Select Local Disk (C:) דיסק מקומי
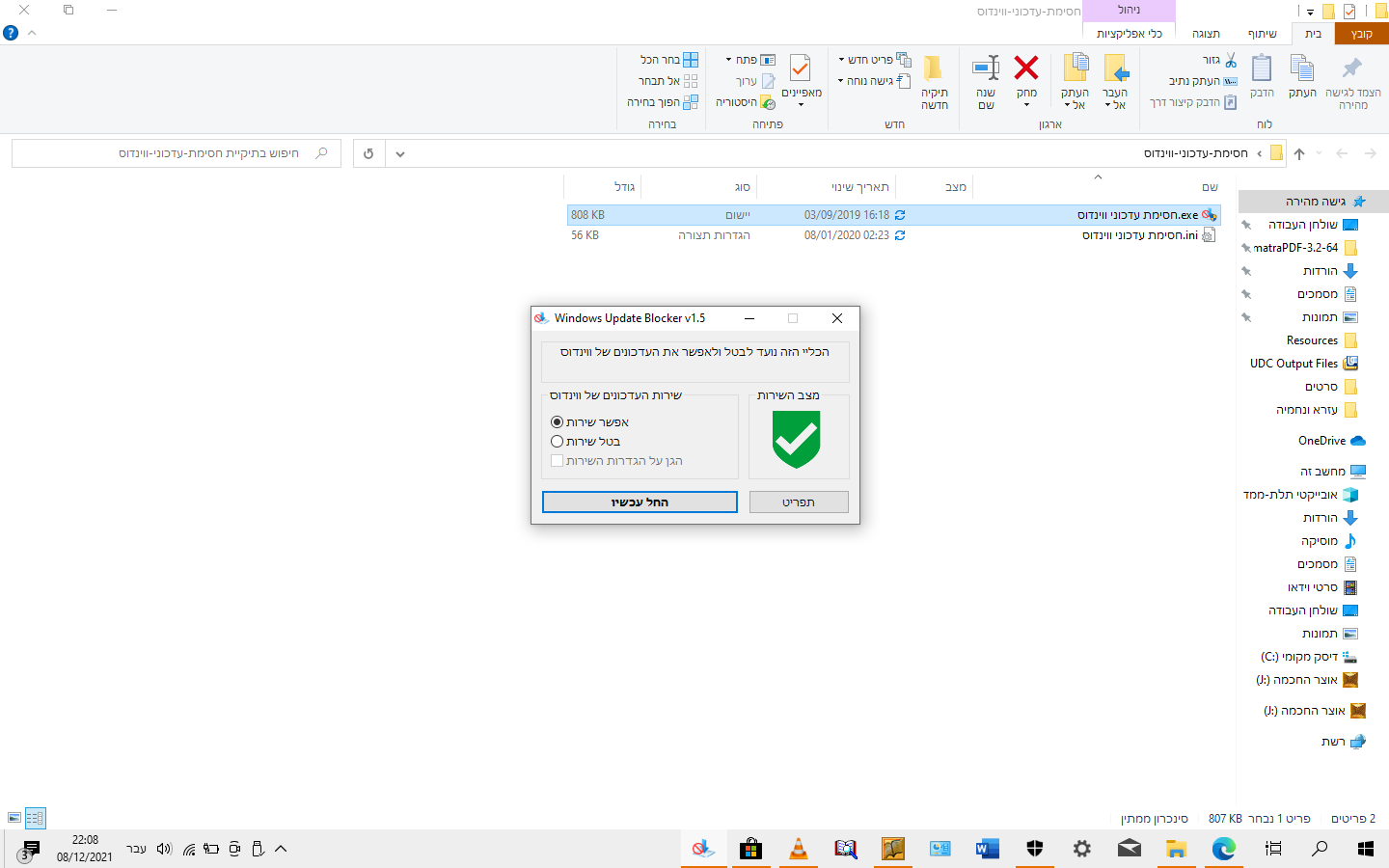This screenshot has width=1389, height=868. [x=1308, y=657]
